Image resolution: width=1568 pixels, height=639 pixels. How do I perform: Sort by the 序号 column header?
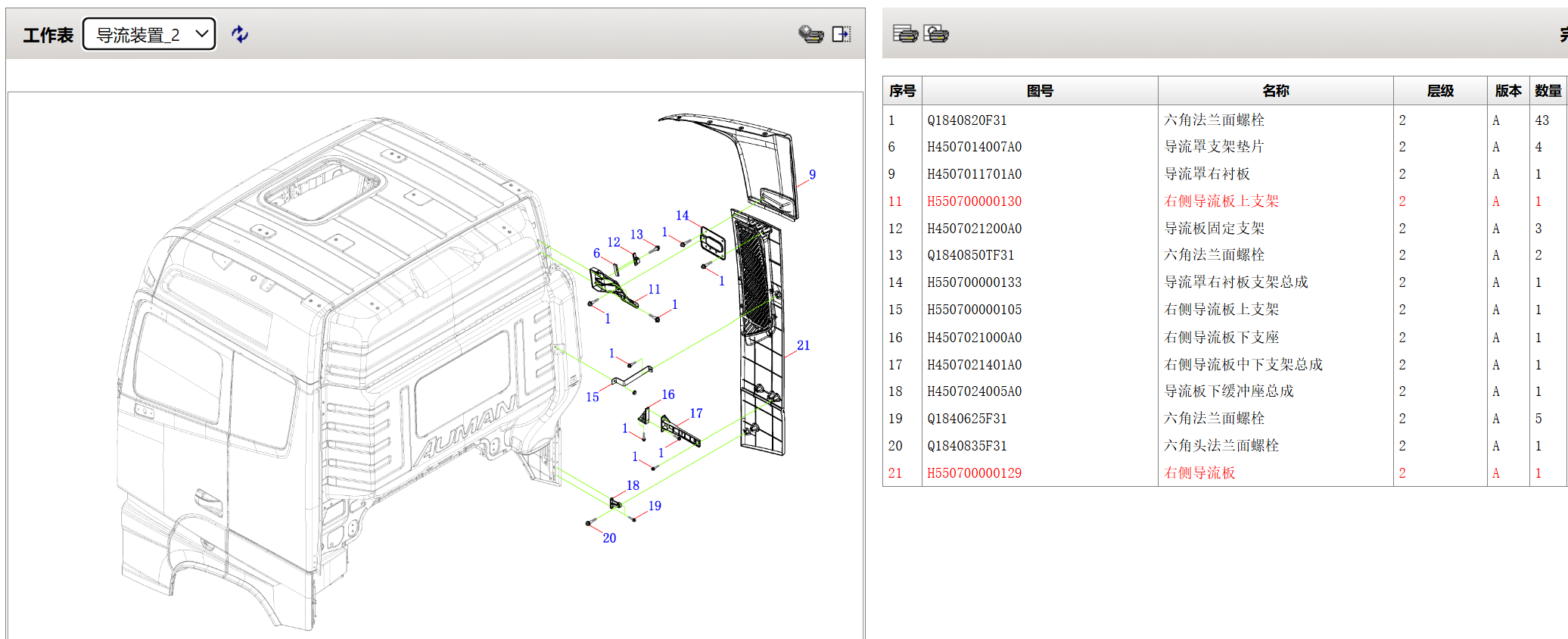[902, 91]
